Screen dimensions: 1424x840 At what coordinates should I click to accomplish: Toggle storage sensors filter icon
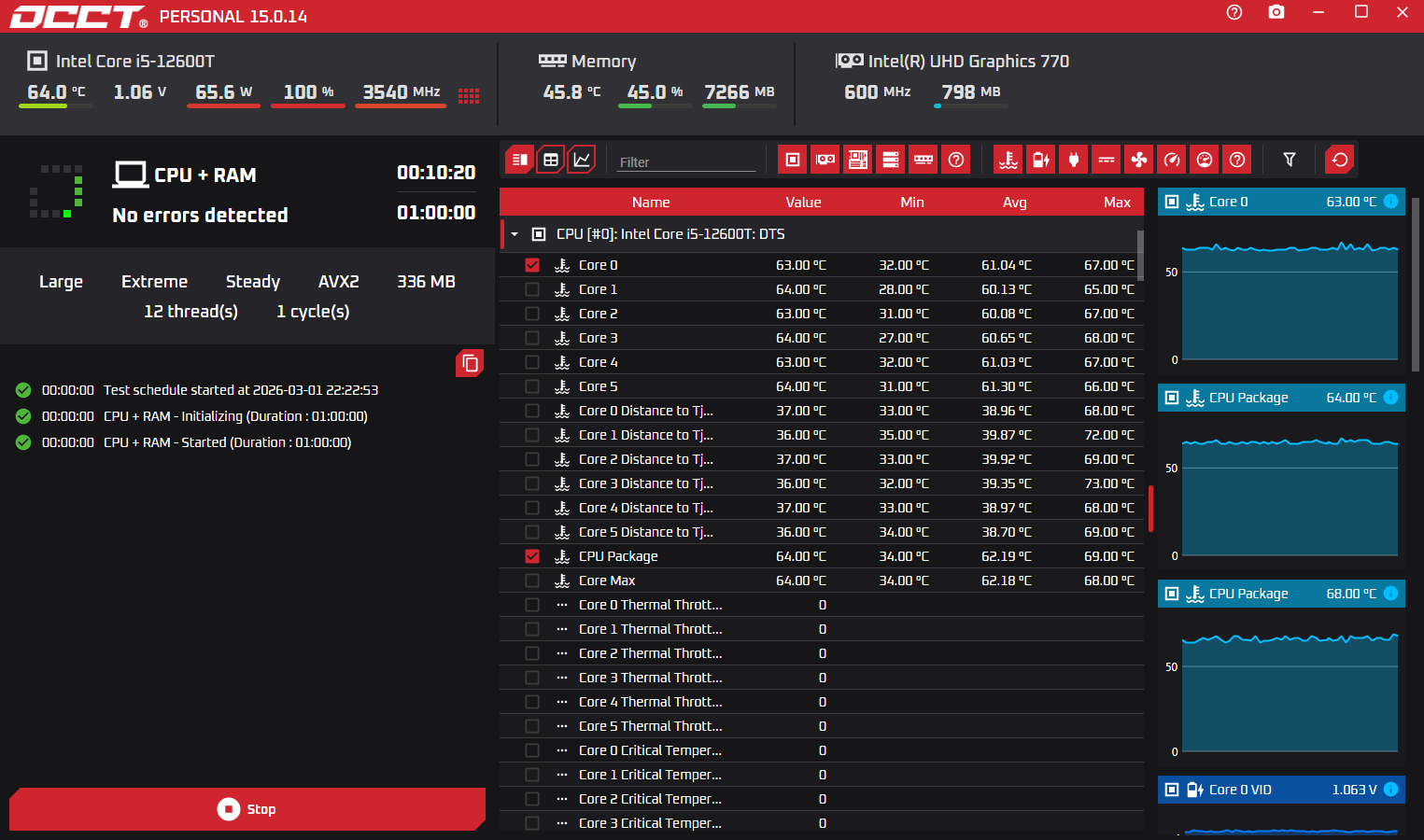(891, 160)
